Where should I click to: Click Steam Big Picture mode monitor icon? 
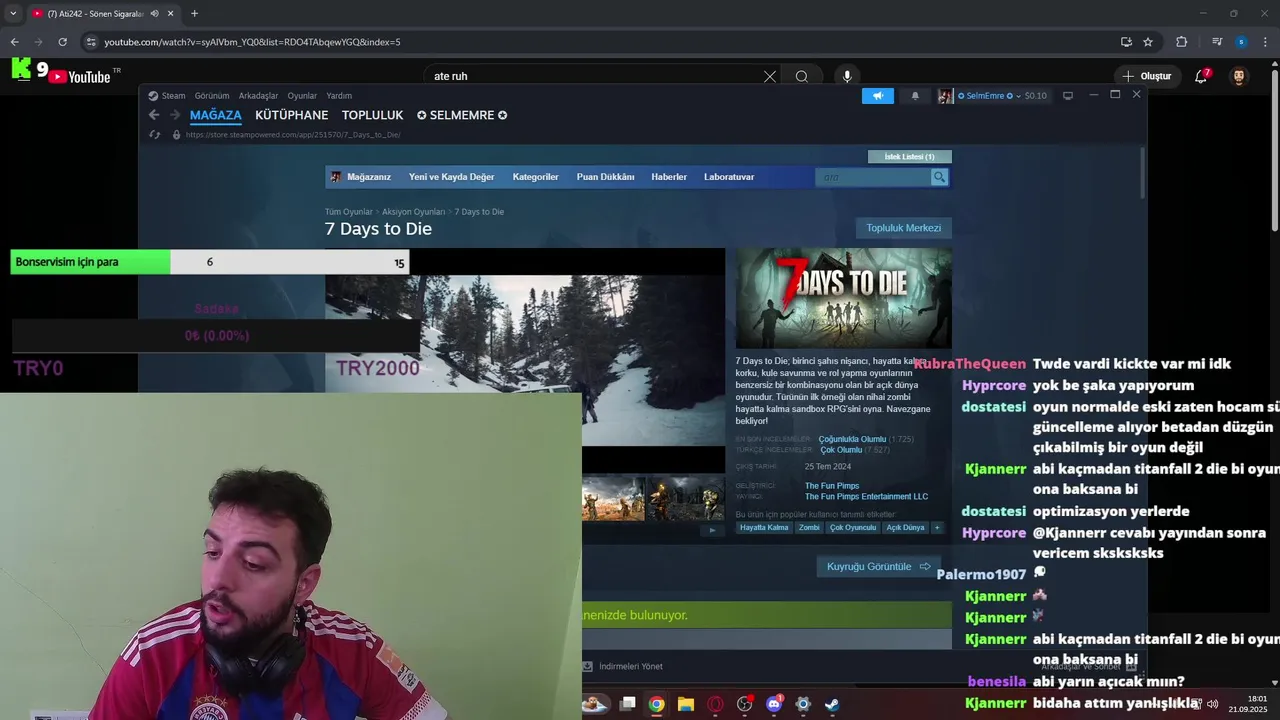pos(1068,96)
